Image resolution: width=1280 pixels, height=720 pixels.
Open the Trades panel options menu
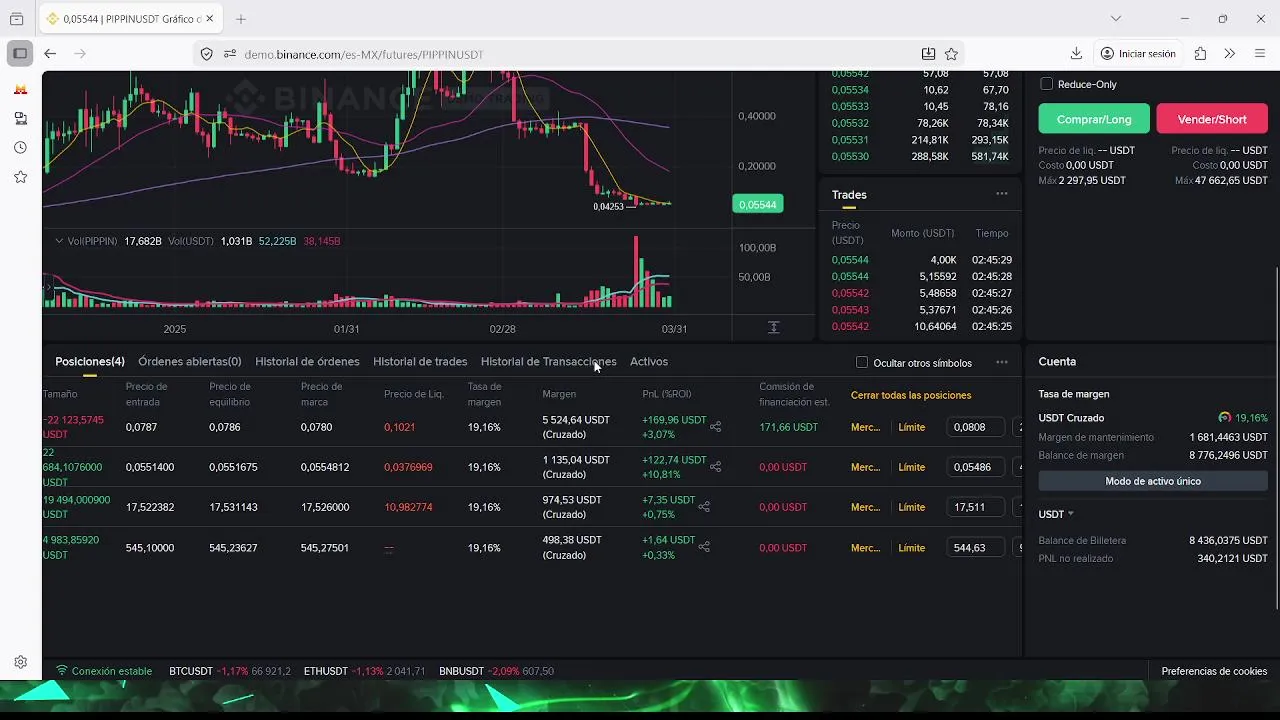click(x=1002, y=194)
